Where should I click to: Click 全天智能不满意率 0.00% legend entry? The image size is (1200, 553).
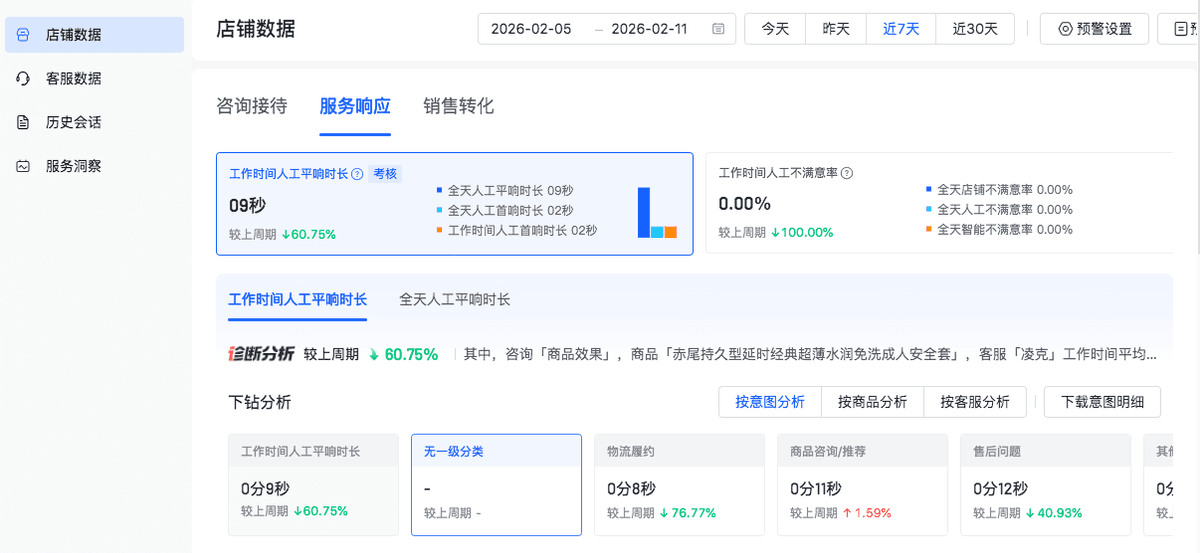(999, 230)
